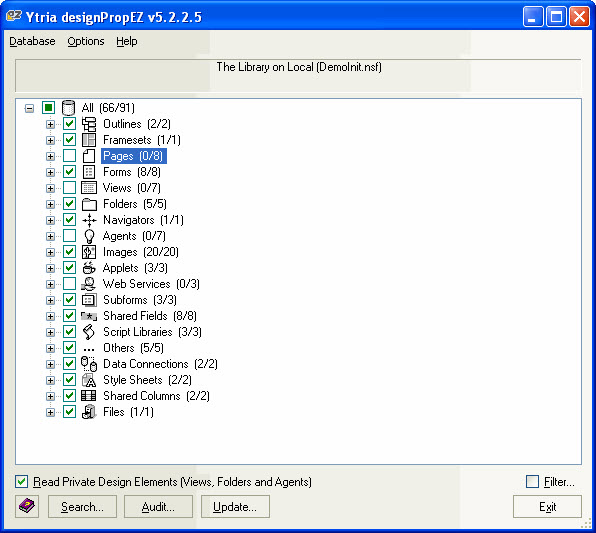
Task: Expand the Forms node
Action: click(x=50, y=172)
